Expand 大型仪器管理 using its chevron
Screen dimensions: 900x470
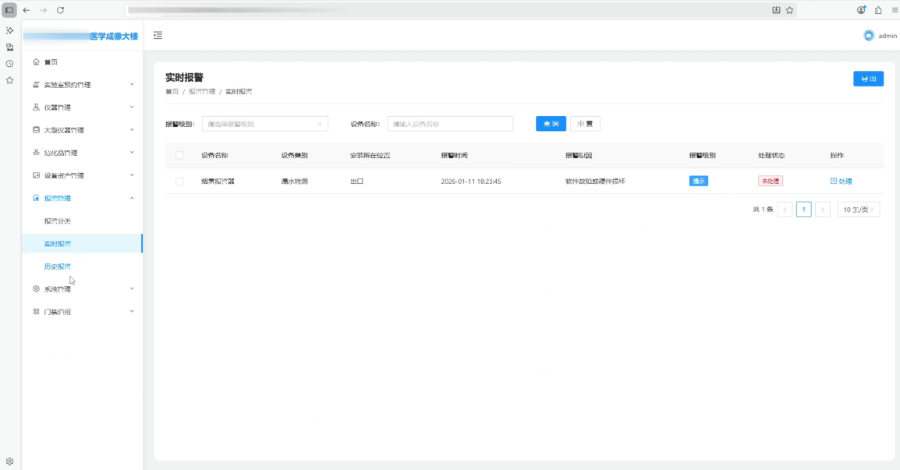[x=131, y=130]
